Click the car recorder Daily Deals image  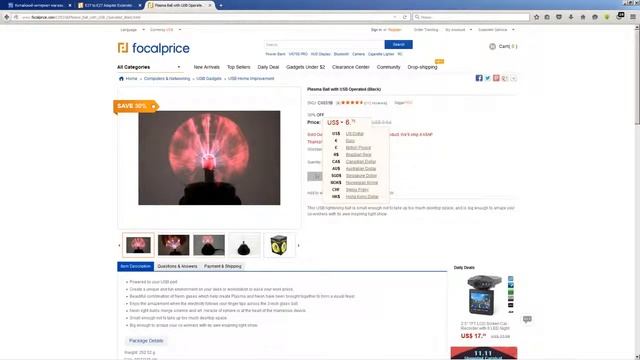coord(484,296)
